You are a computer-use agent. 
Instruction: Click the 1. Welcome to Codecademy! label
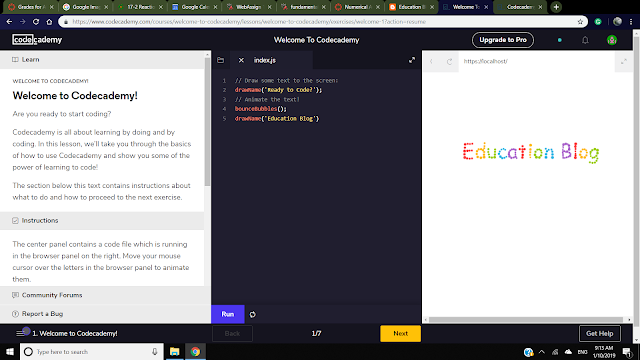[x=75, y=333]
